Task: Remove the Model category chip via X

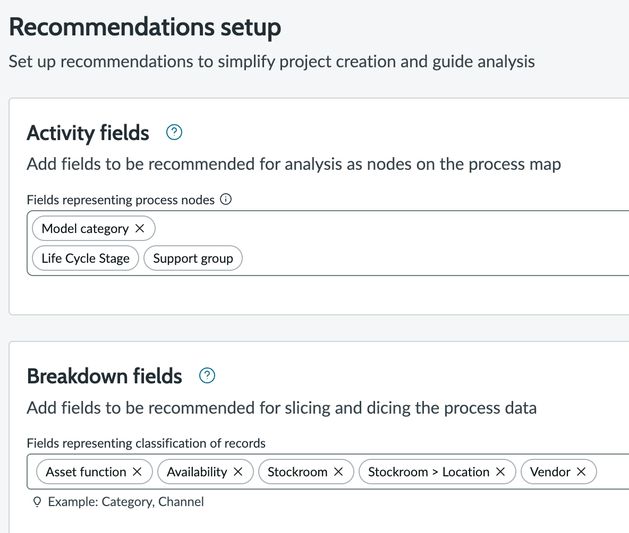Action: [x=140, y=229]
